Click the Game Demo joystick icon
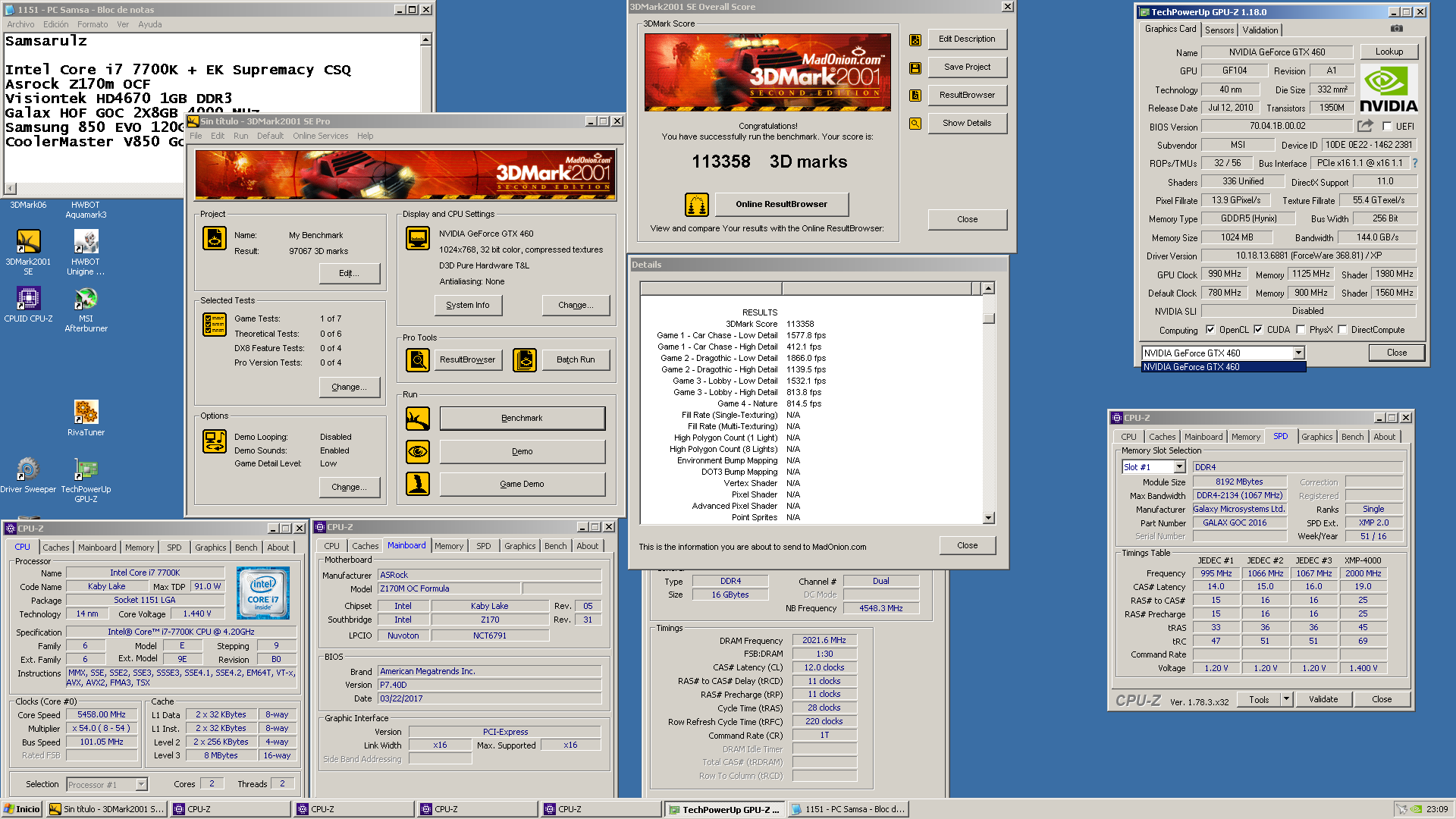The image size is (1456, 819). [418, 484]
